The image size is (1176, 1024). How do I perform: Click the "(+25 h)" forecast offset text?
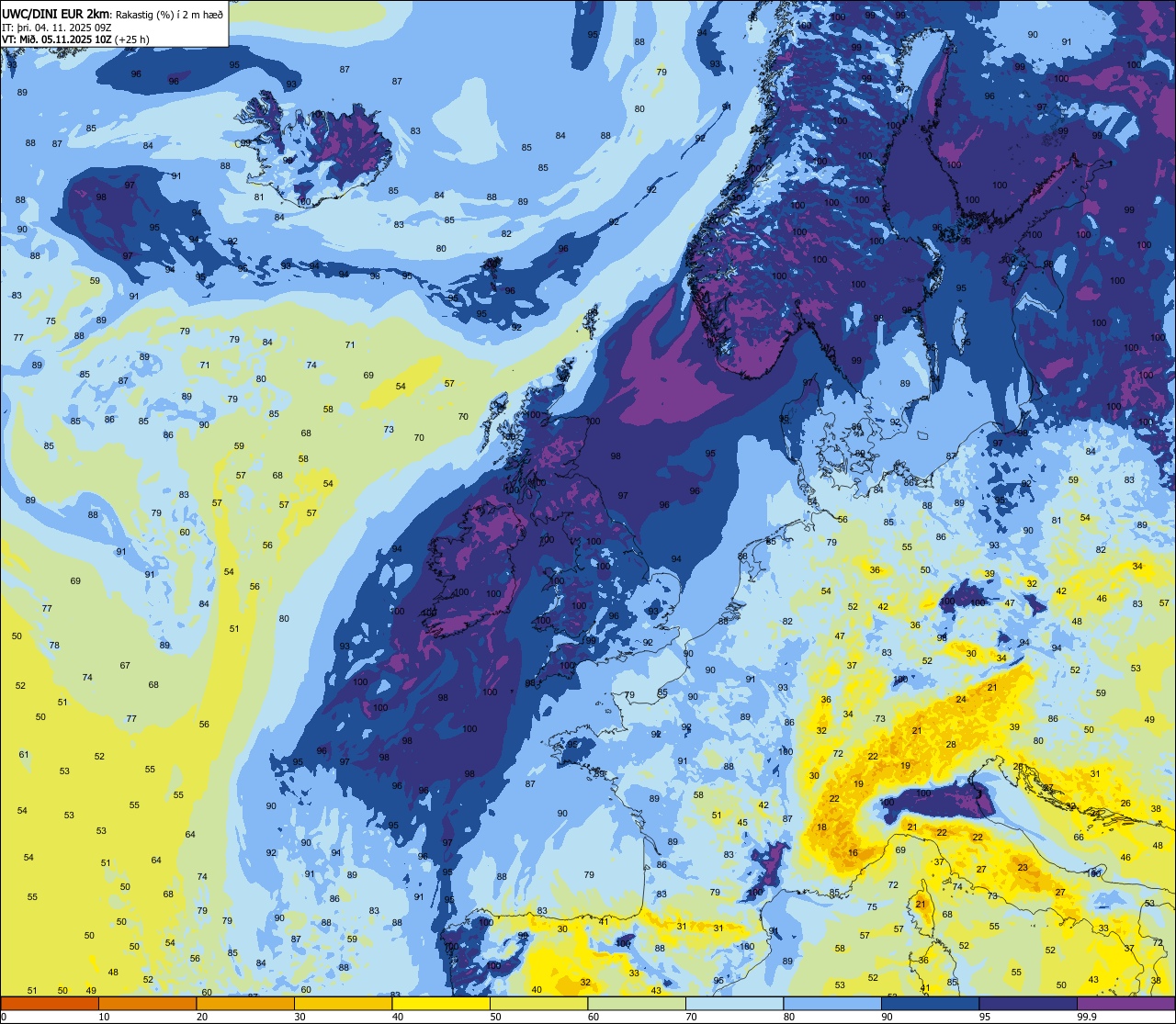(x=132, y=39)
